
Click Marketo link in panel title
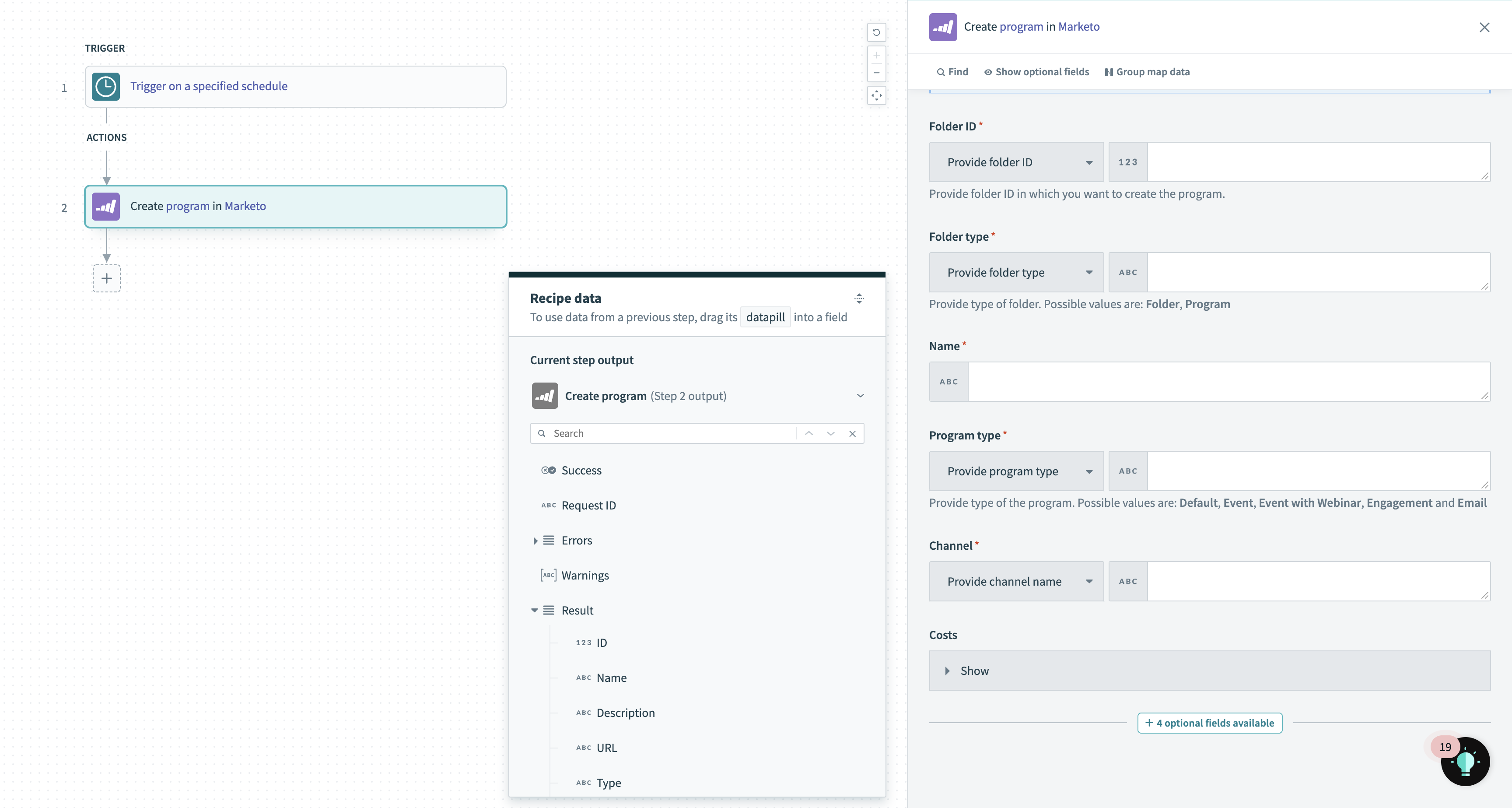(x=1079, y=26)
